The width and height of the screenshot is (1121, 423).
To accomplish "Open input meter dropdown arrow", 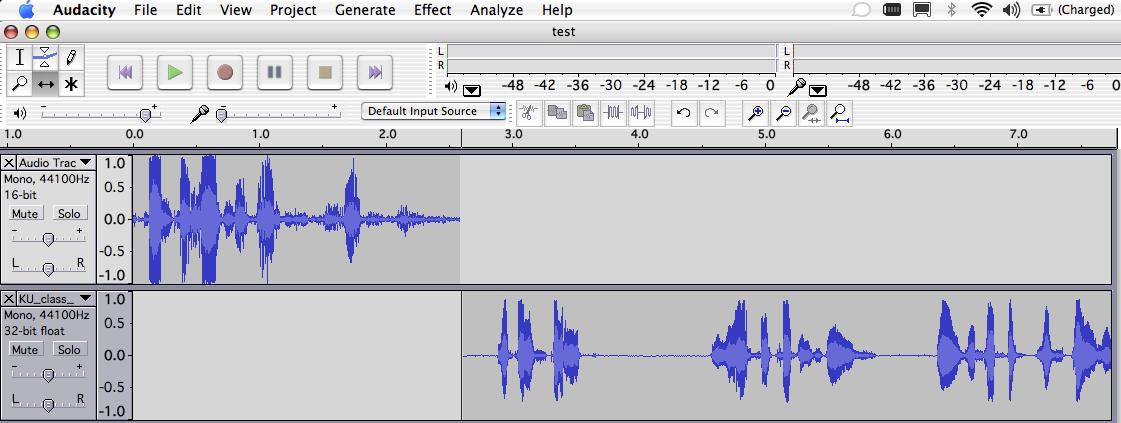I will coord(818,91).
